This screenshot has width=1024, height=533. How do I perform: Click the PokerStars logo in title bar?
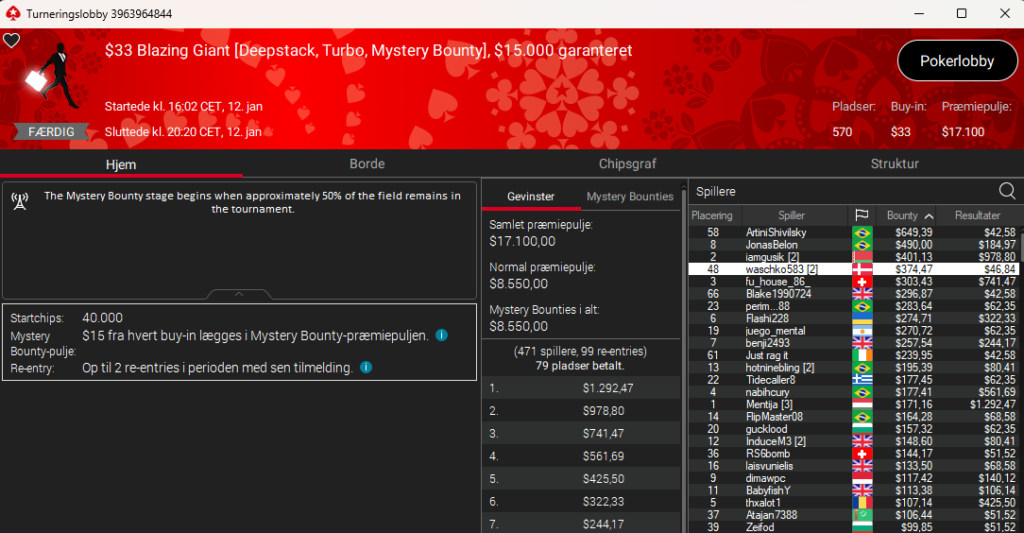tap(12, 13)
